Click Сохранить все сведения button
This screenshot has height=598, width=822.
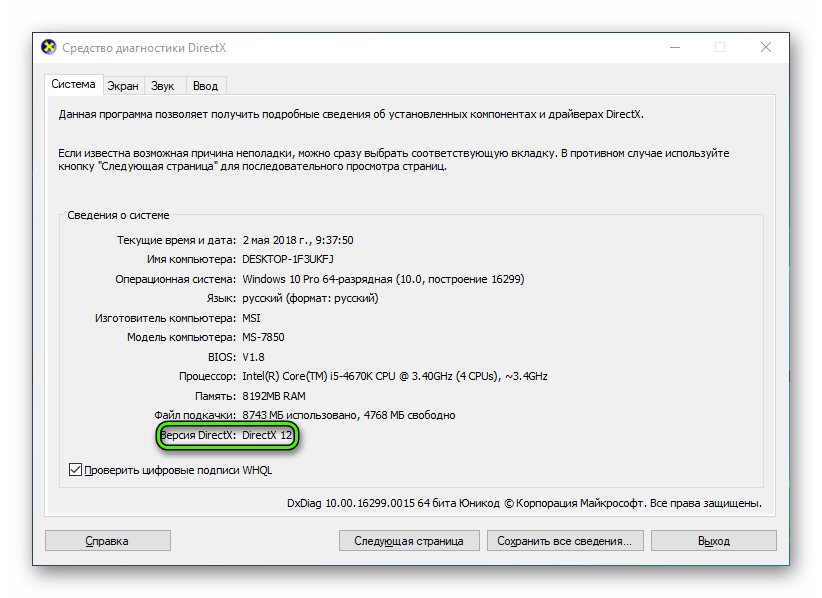[x=564, y=541]
